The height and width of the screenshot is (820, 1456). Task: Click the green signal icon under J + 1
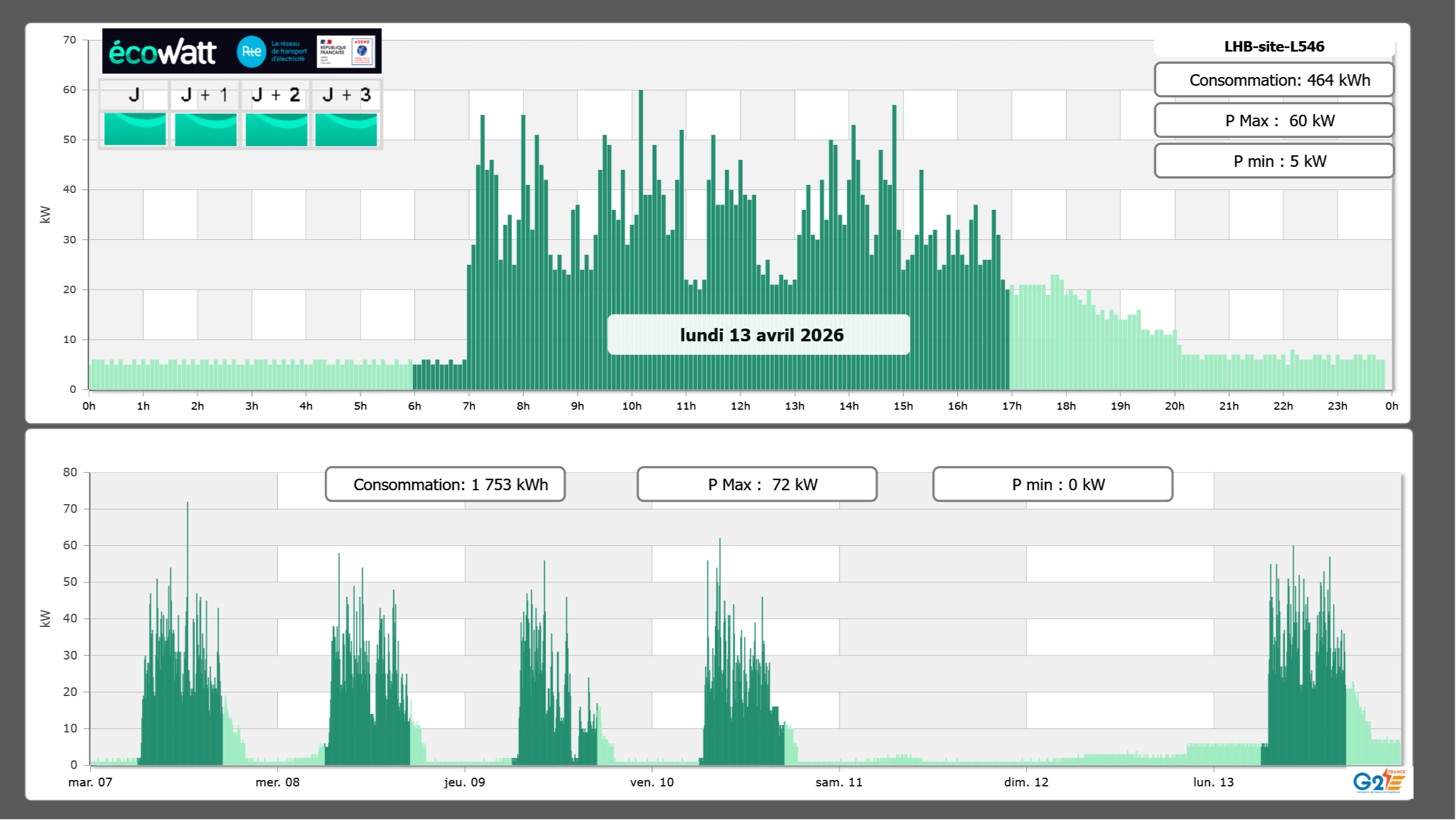[205, 129]
